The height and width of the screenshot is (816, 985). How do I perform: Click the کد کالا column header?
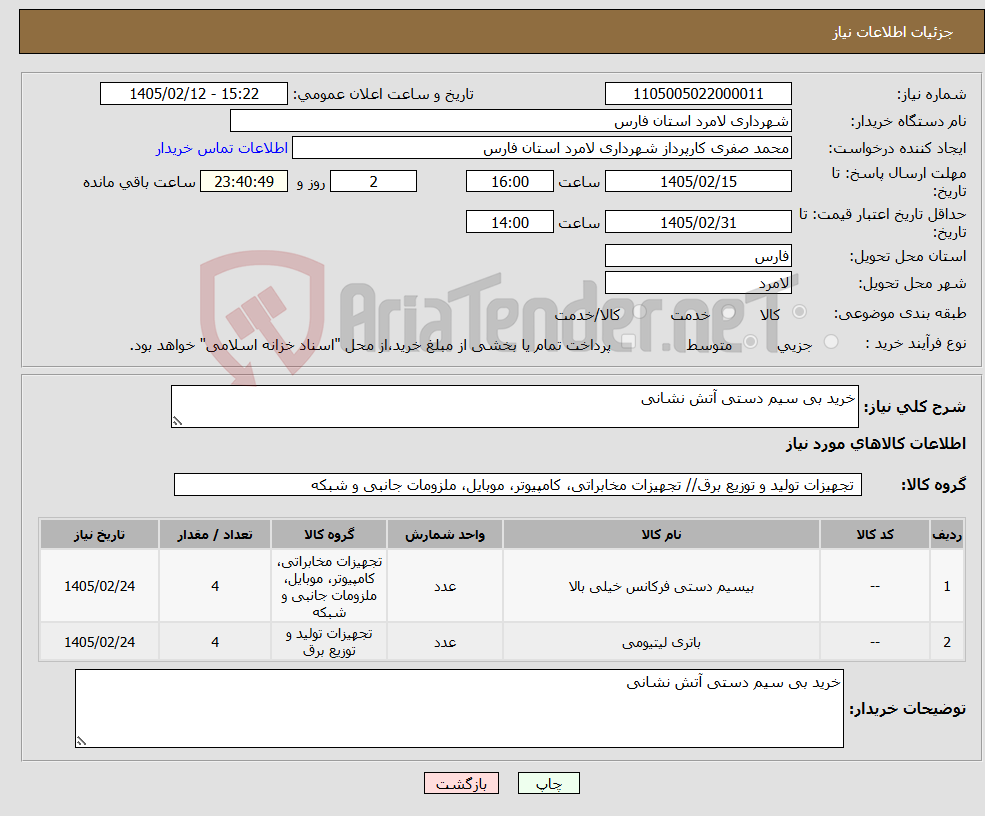tap(874, 535)
